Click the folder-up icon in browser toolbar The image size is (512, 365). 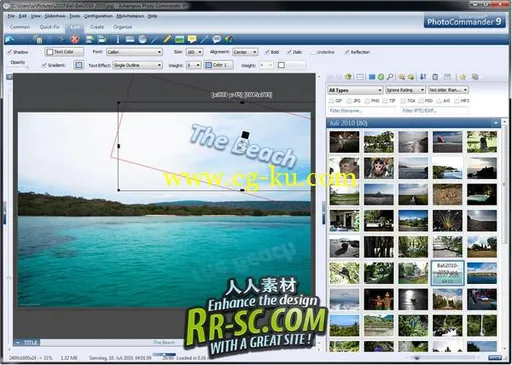348,77
